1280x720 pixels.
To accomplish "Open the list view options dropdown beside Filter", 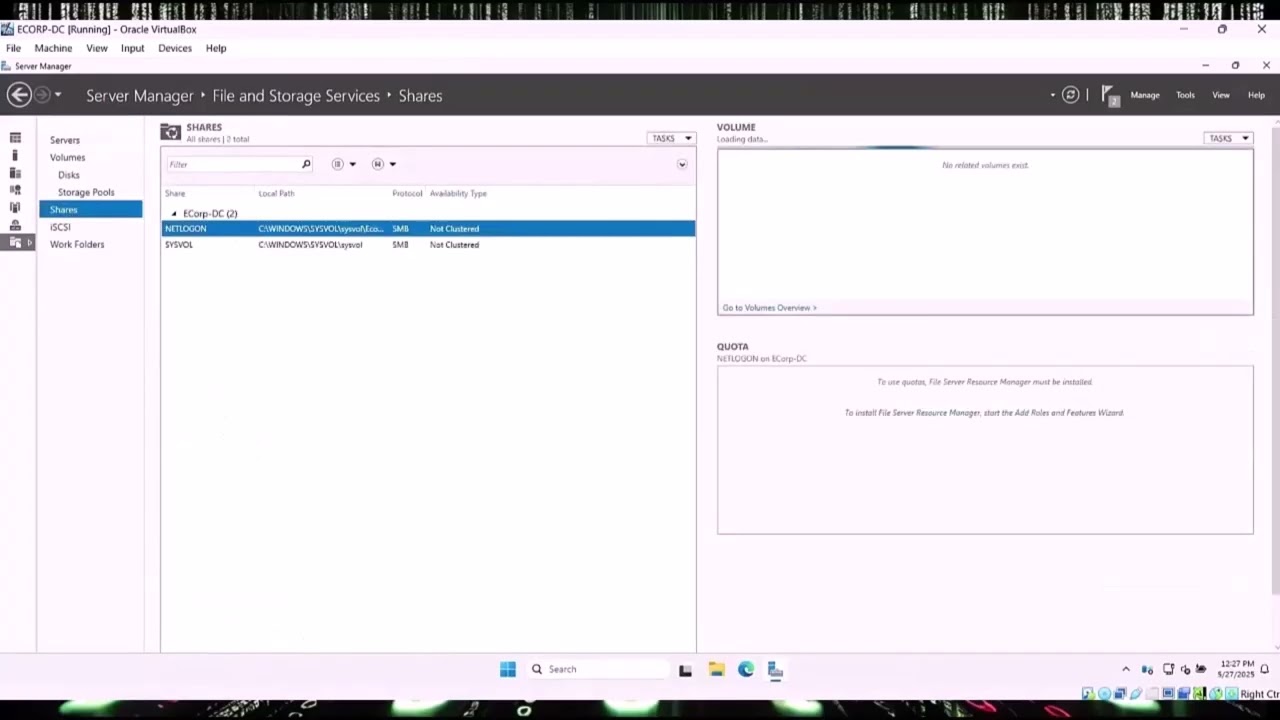I will coord(344,164).
